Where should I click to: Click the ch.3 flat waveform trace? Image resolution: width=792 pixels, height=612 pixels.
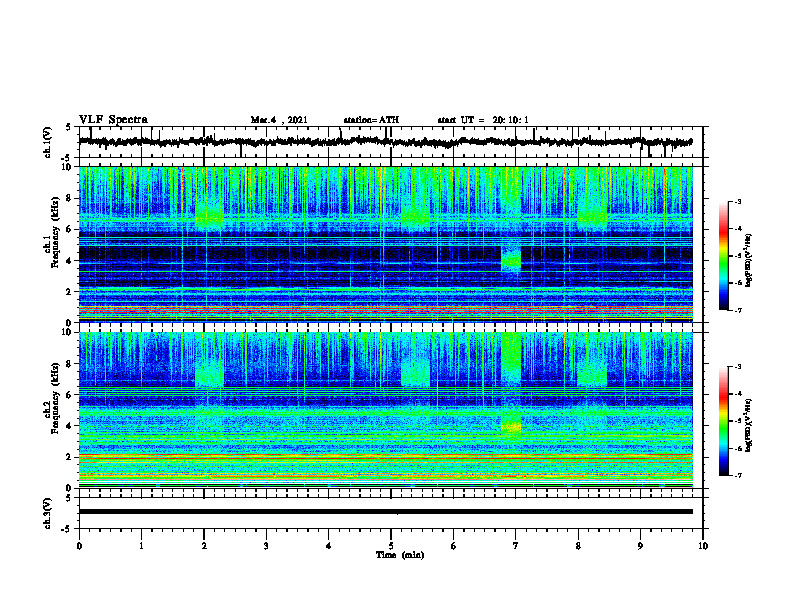385,512
